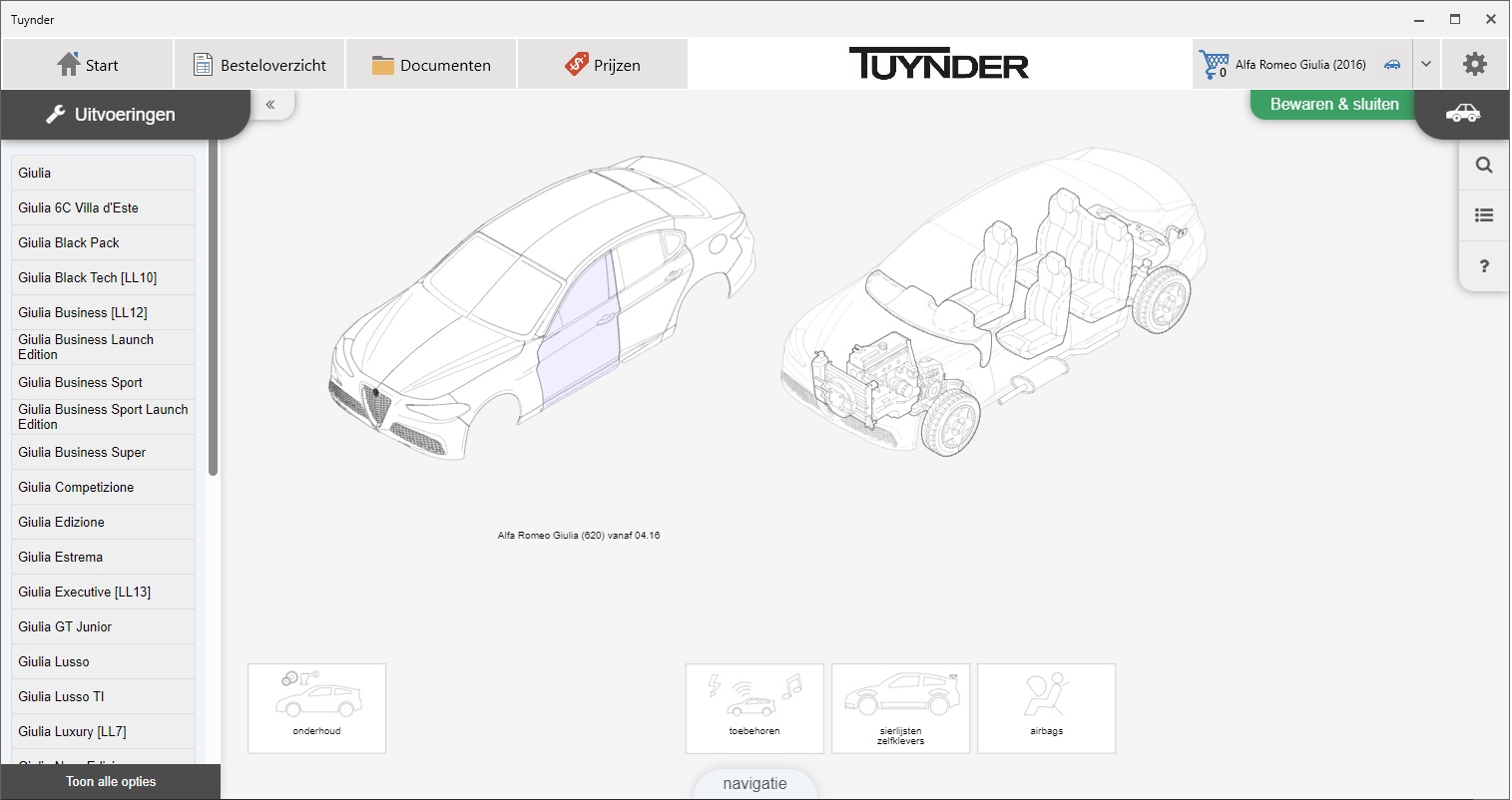Click the trim list scrollbar
1512x800 pixels.
[213, 309]
